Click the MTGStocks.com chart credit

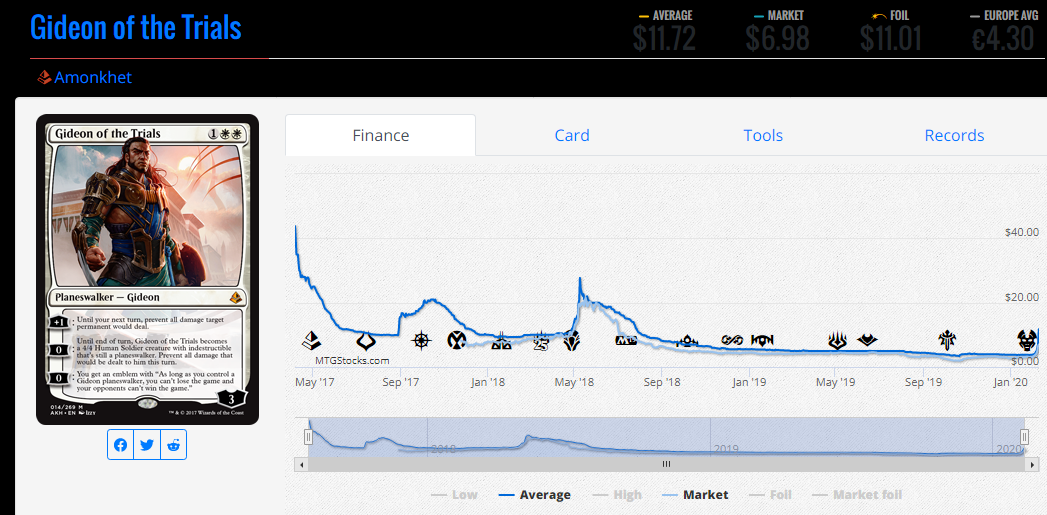click(x=352, y=361)
